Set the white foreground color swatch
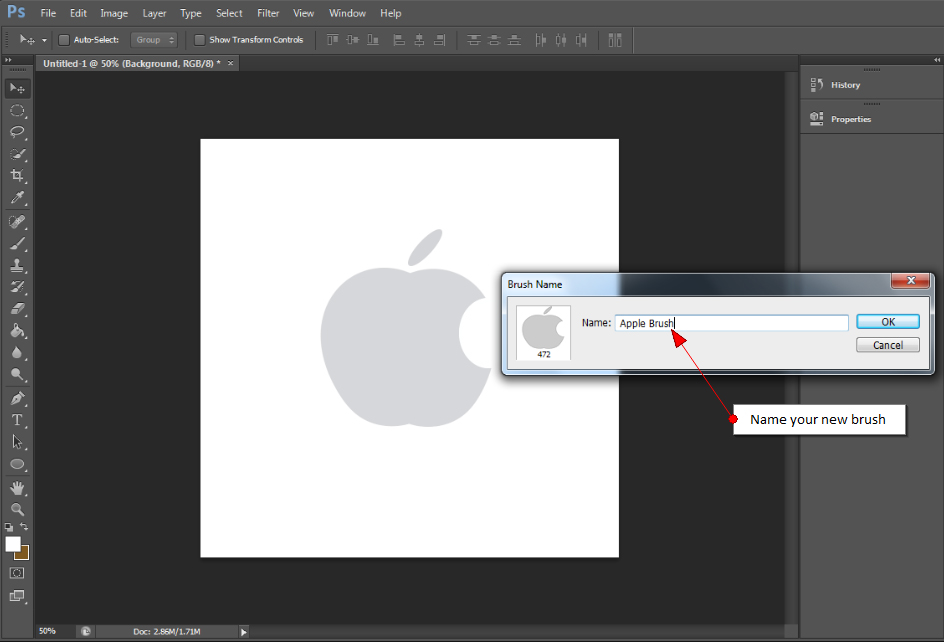 click(13, 544)
